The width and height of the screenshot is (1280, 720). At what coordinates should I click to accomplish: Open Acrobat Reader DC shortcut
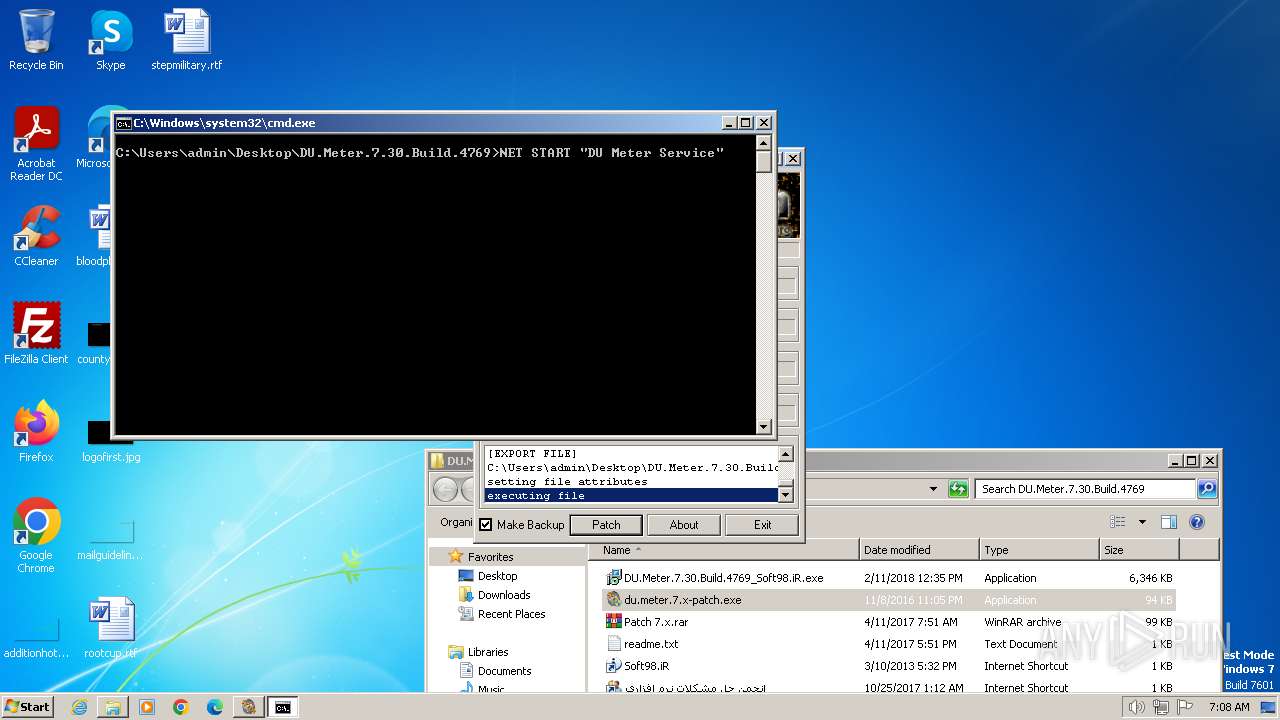coord(36,144)
